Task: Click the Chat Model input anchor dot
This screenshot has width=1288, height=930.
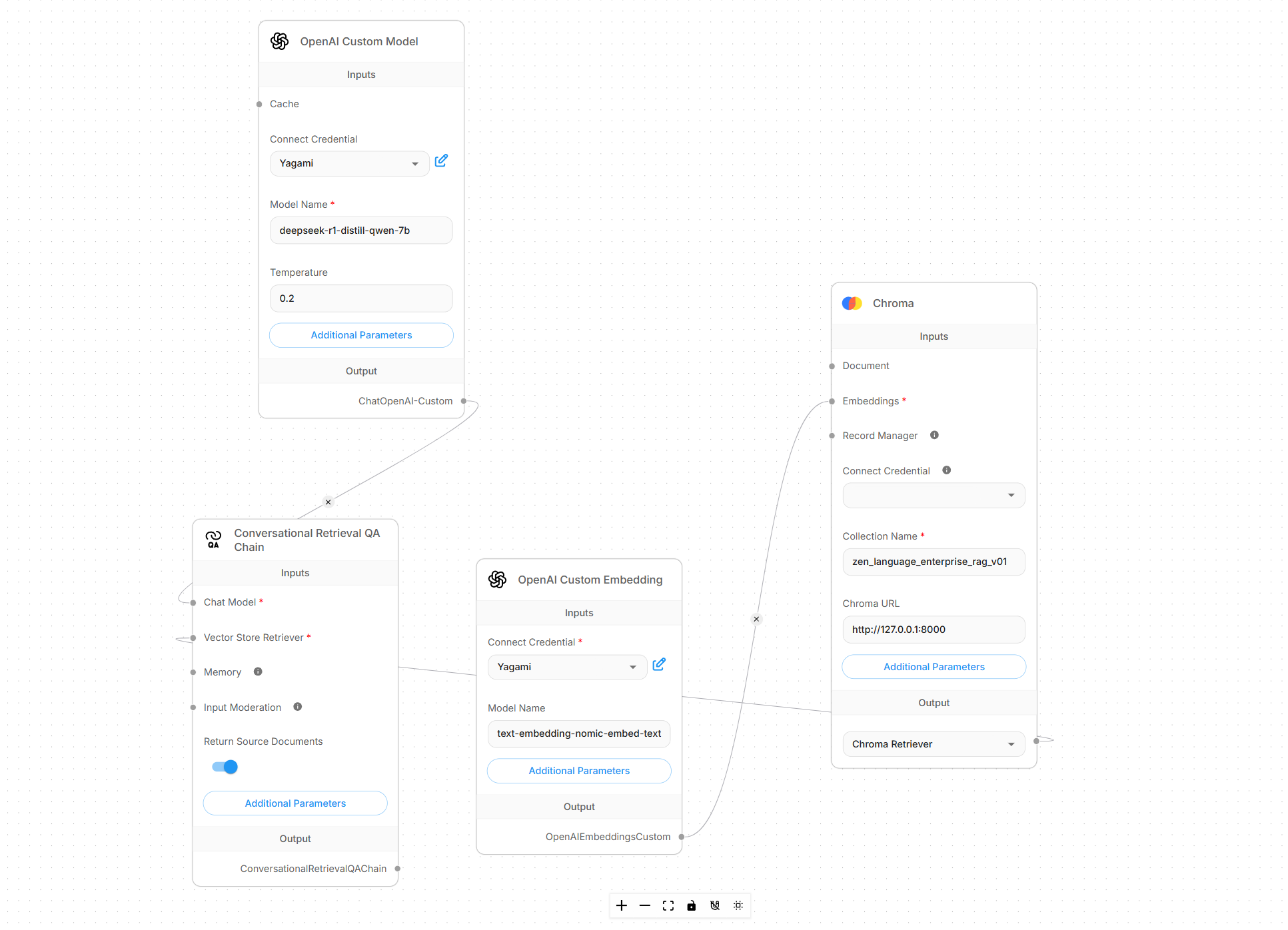Action: [x=193, y=603]
